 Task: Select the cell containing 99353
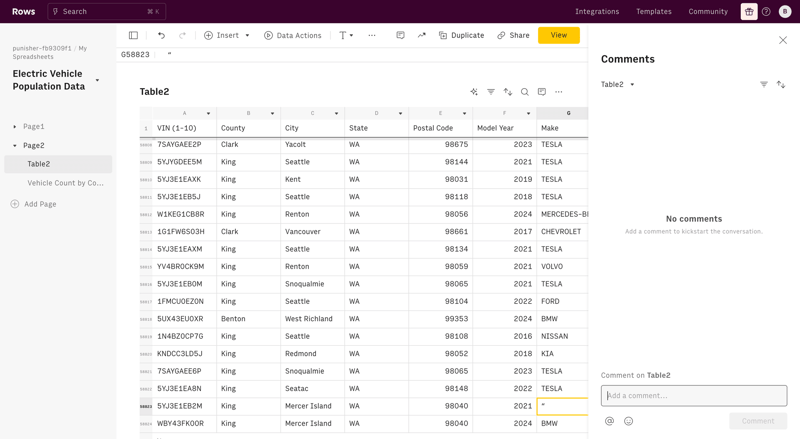[x=440, y=319]
